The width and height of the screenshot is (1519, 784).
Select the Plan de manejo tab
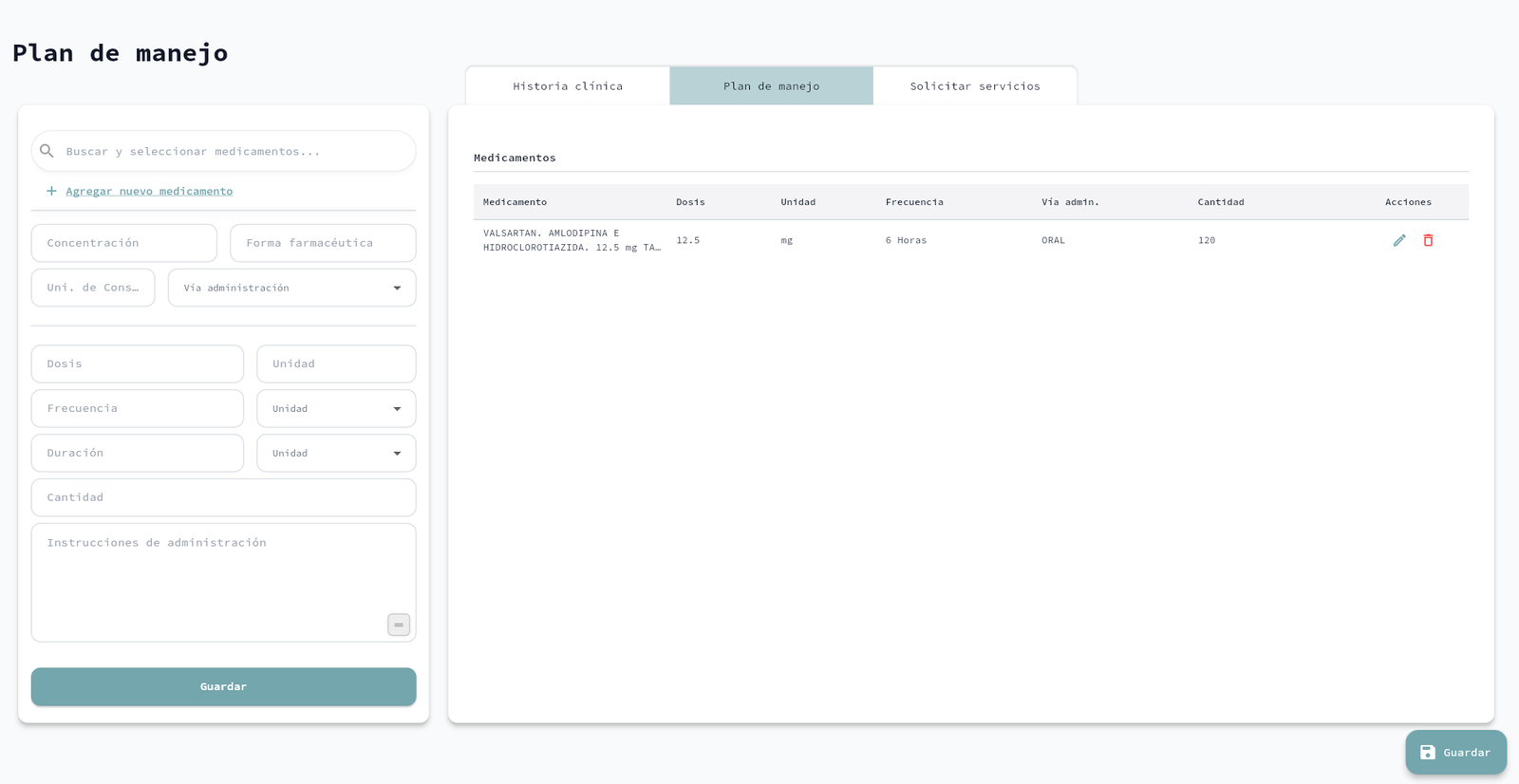coord(771,85)
